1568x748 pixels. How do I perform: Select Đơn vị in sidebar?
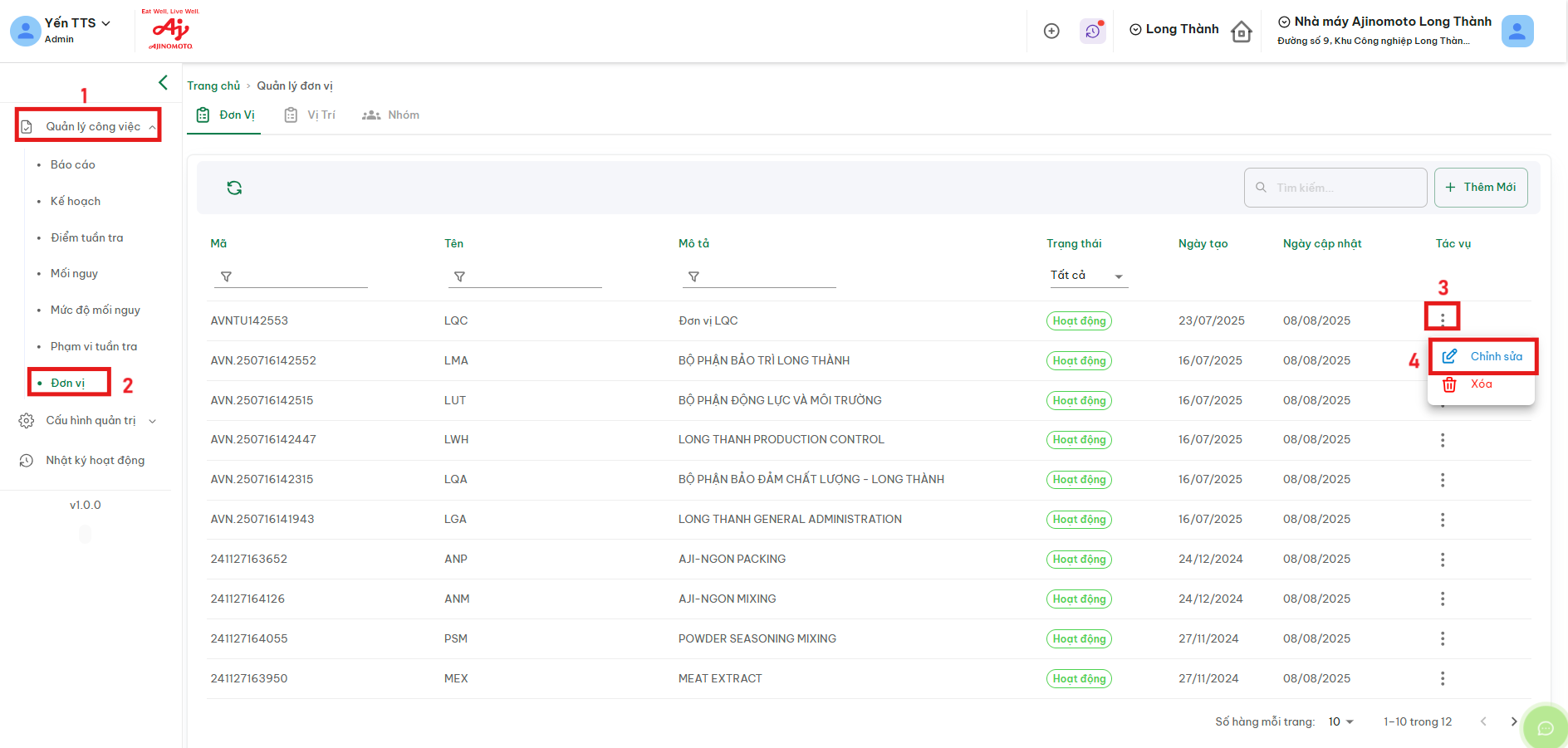pos(68,383)
